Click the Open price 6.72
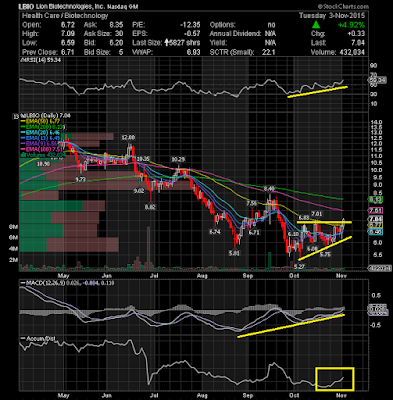393x400 pixels. coord(68,25)
